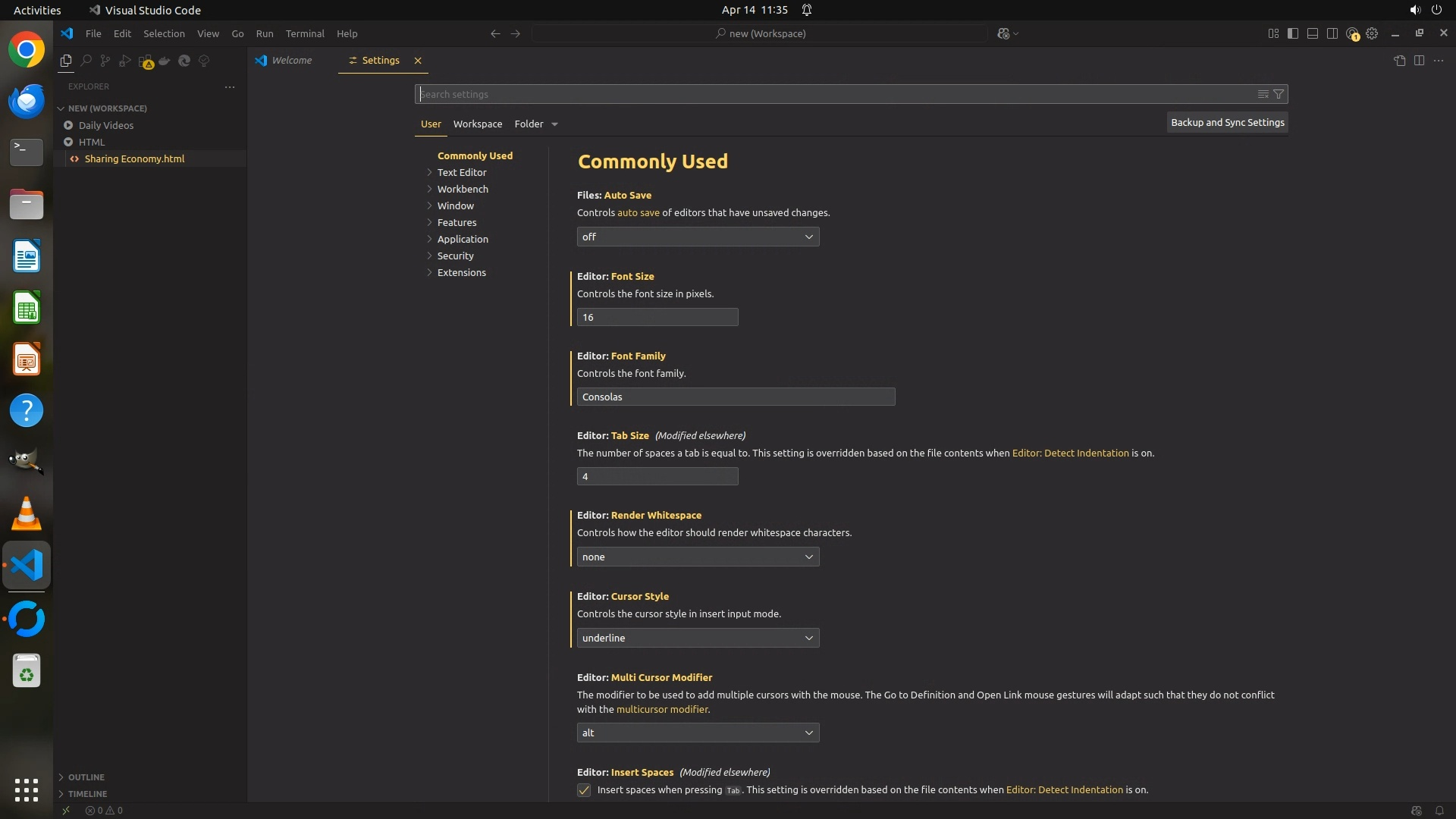Follow the Editor: Detect Indentation link under Tab Size
Screen dimensions: 1456x819
pyautogui.click(x=1070, y=453)
